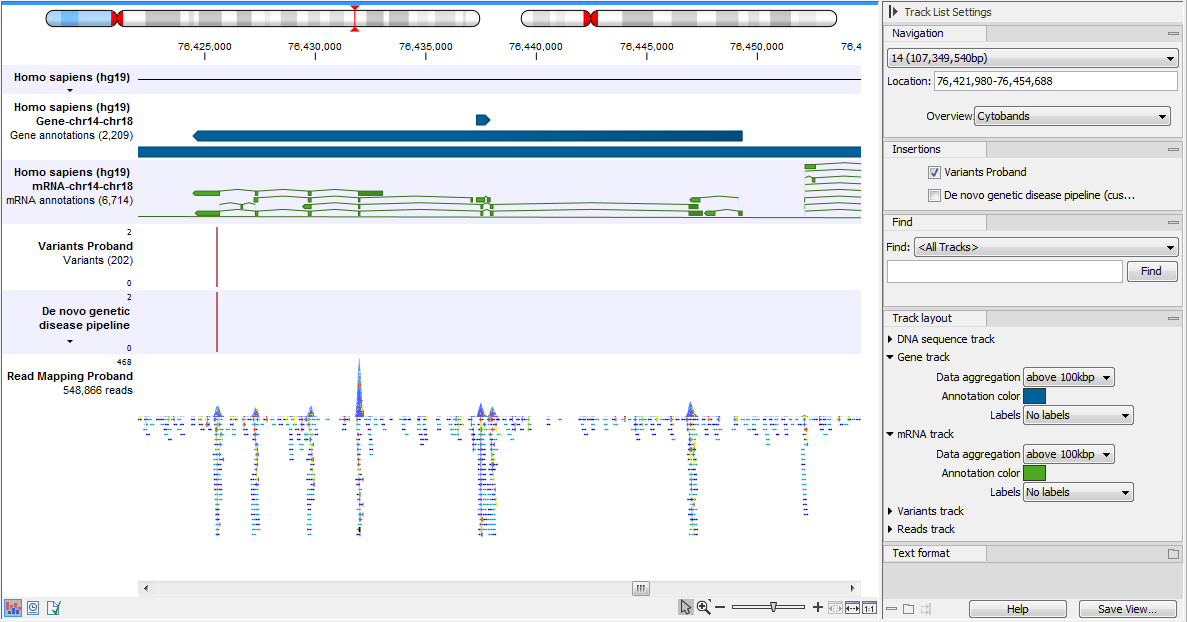Uncheck the Variants Proband checkbox
This screenshot has height=622, width=1187.
tap(934, 172)
